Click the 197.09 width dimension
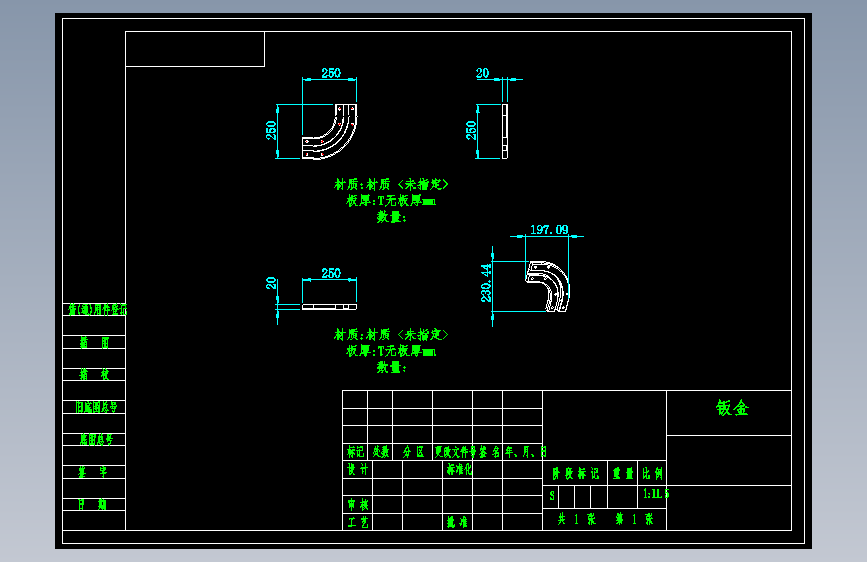This screenshot has height=562, width=867. (x=549, y=230)
